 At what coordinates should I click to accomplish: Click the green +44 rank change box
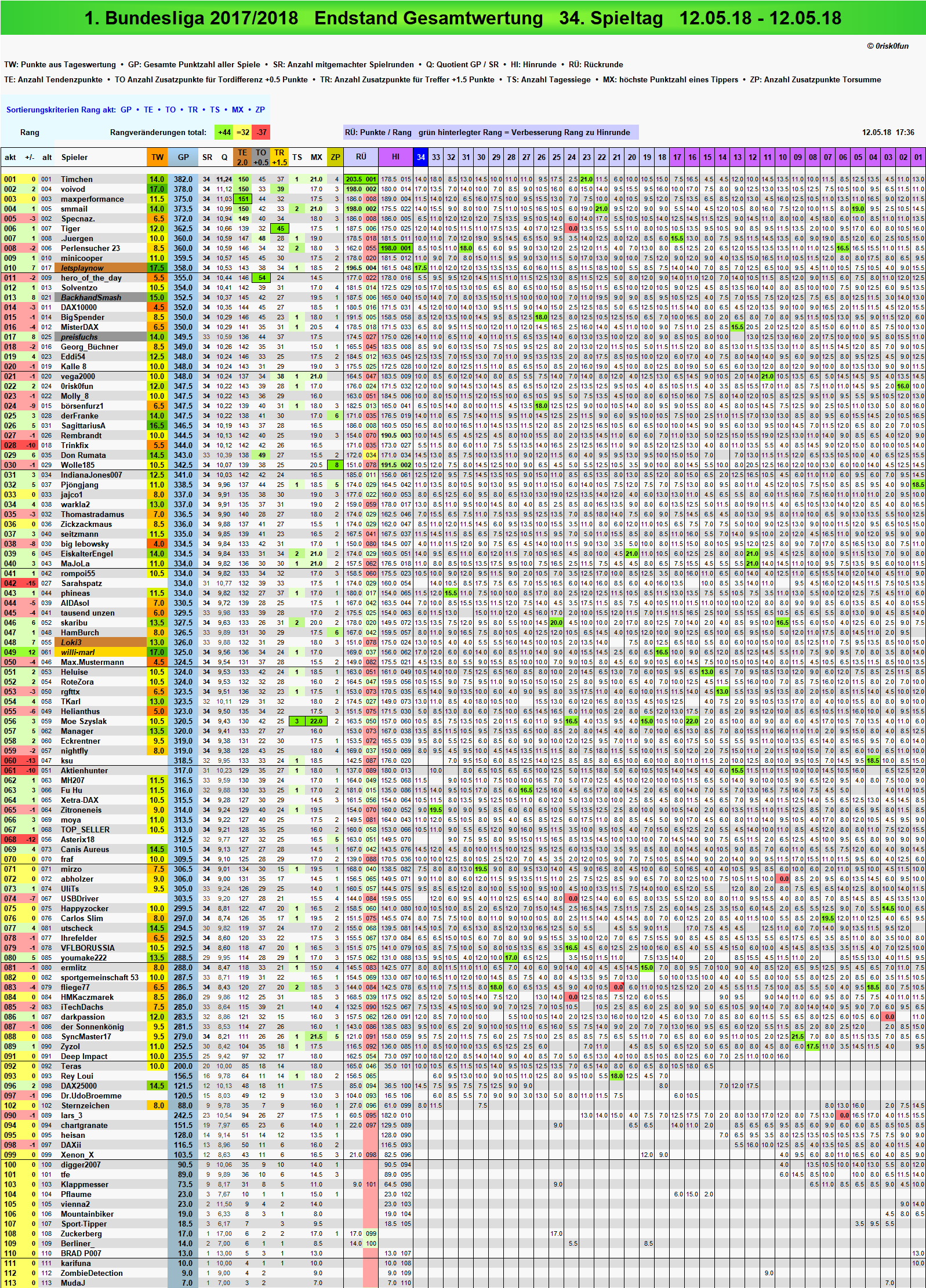pos(224,132)
